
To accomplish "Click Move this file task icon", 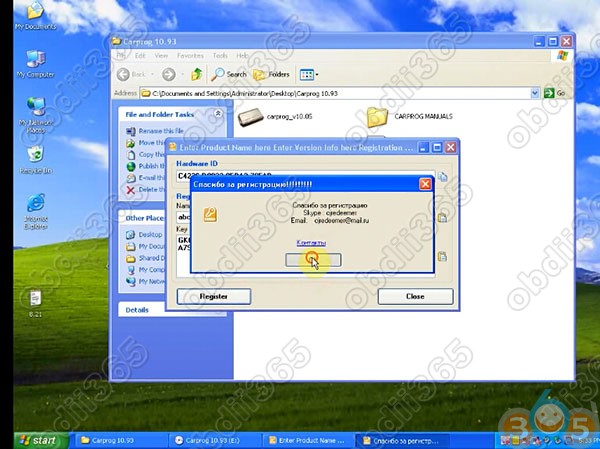I will [131, 143].
